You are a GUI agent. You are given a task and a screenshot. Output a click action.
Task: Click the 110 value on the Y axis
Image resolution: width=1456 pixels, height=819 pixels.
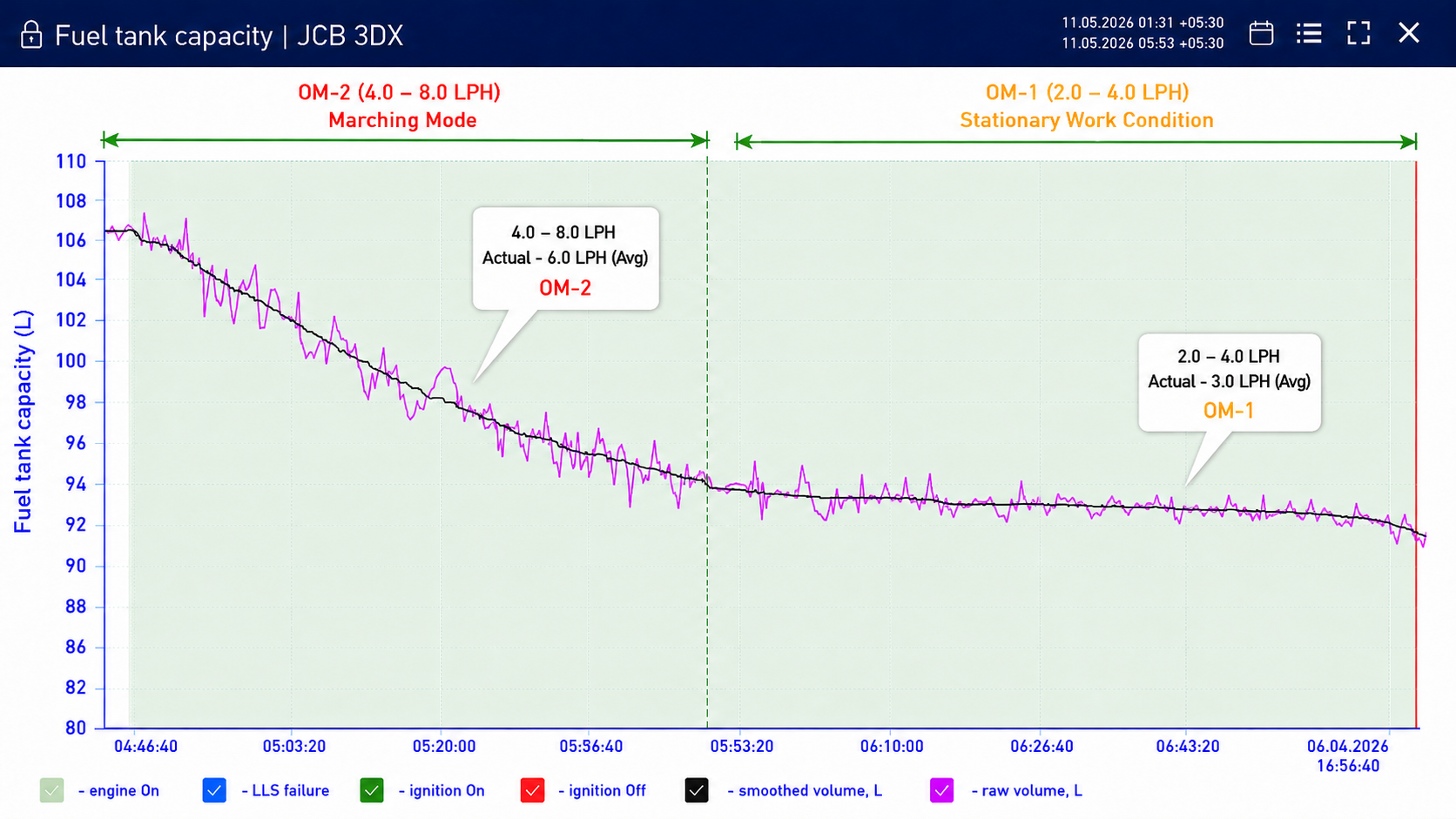point(71,161)
